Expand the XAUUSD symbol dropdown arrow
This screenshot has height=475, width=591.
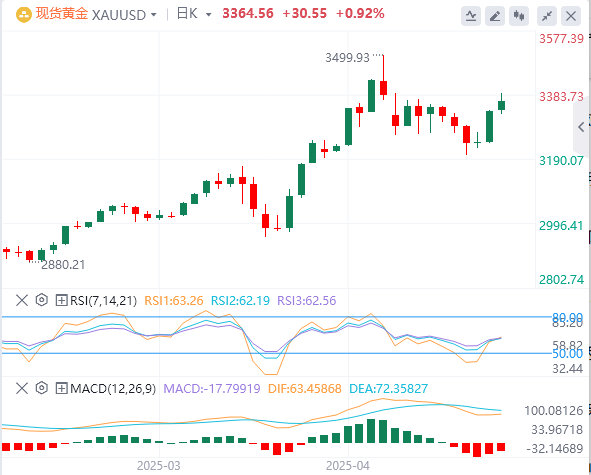click(x=153, y=15)
